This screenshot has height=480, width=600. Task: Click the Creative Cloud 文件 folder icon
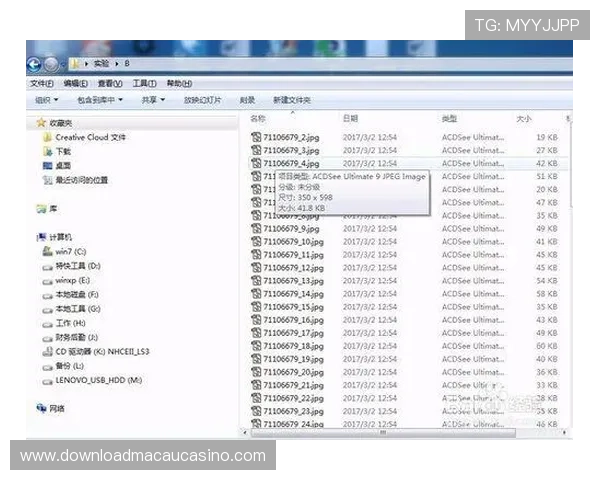[47, 137]
